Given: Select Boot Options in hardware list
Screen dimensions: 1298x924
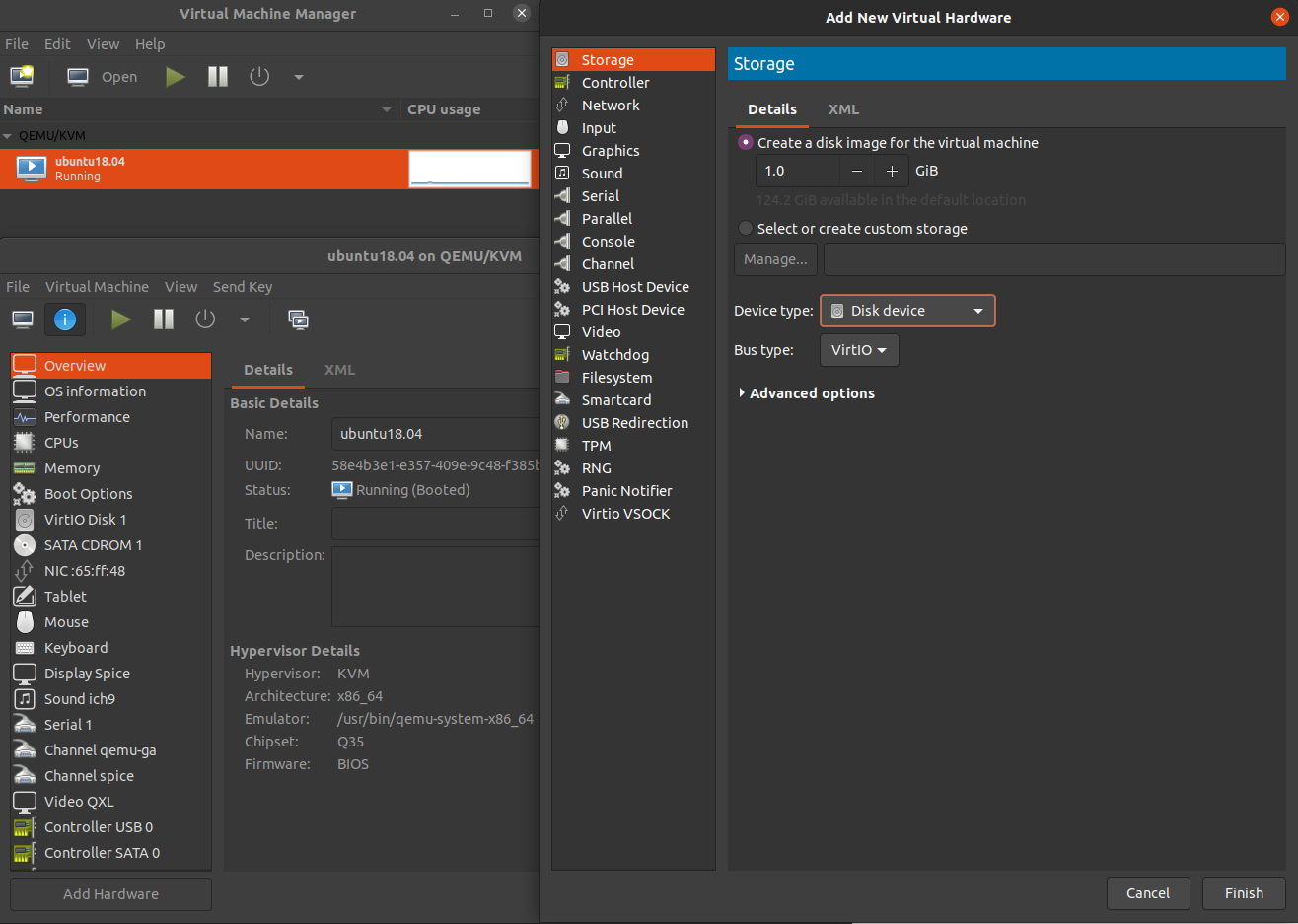Looking at the screenshot, I should coord(110,494).
